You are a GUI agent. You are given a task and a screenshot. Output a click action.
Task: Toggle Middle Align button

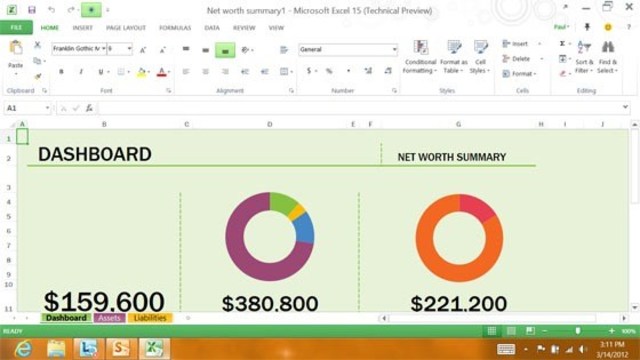[x=205, y=50]
